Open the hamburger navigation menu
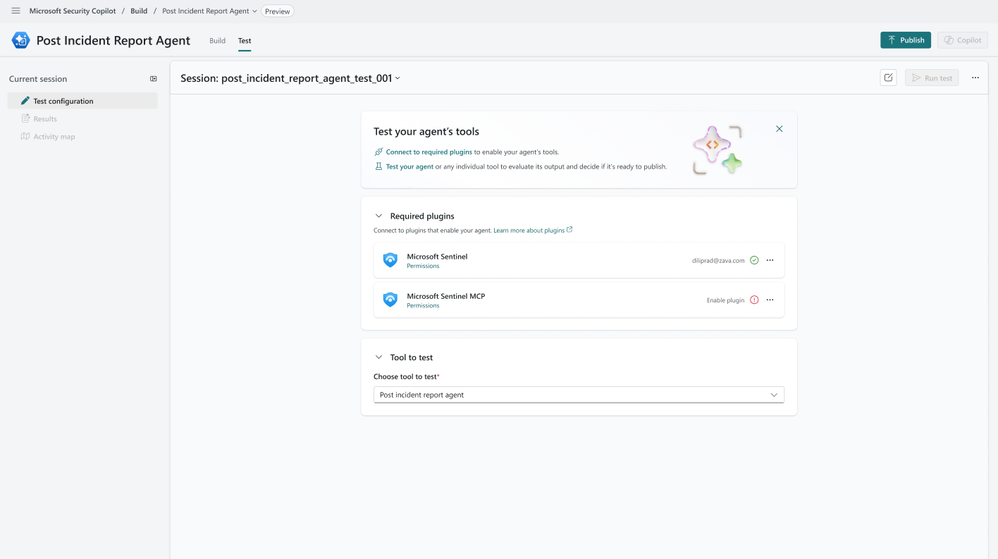 coord(15,11)
